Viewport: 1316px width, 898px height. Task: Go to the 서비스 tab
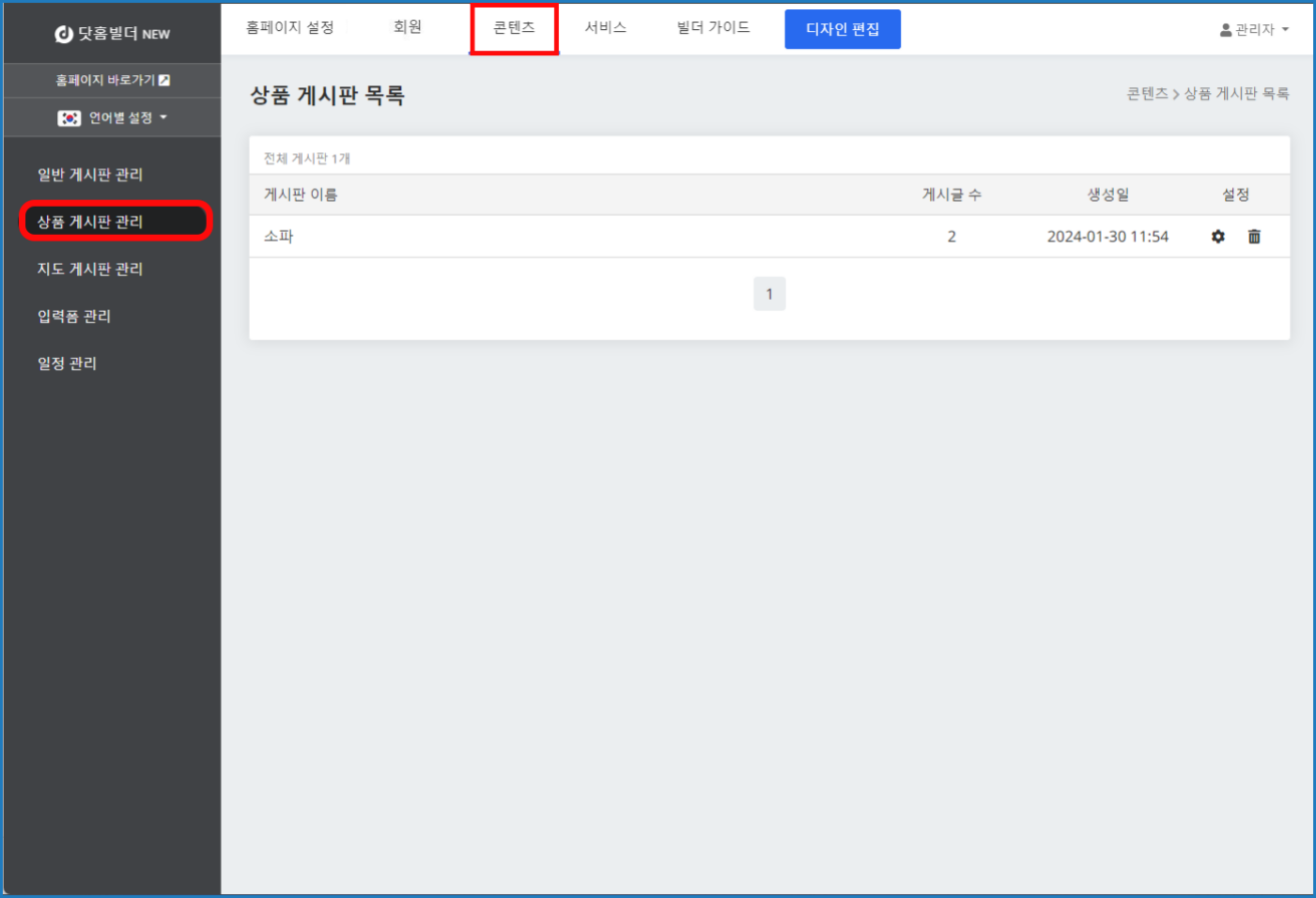point(605,28)
